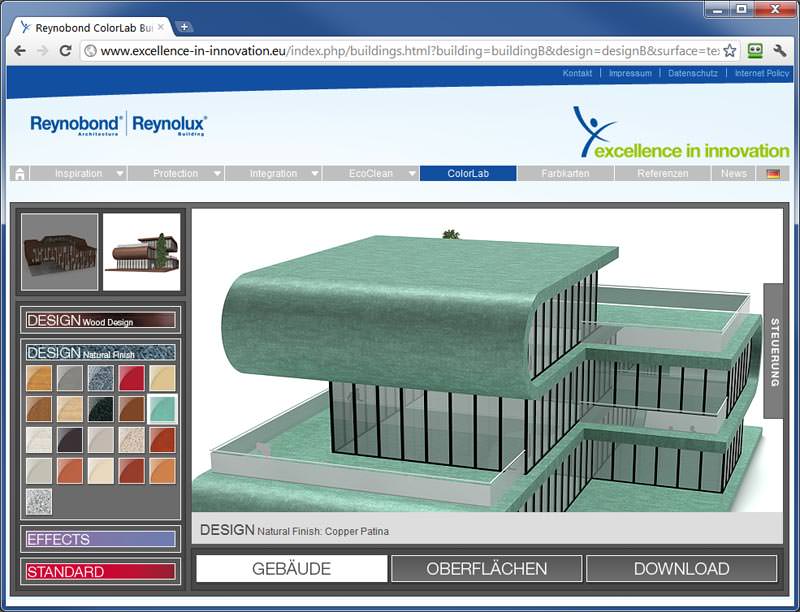Click the Datenschutz link
800x612 pixels.
coord(693,73)
